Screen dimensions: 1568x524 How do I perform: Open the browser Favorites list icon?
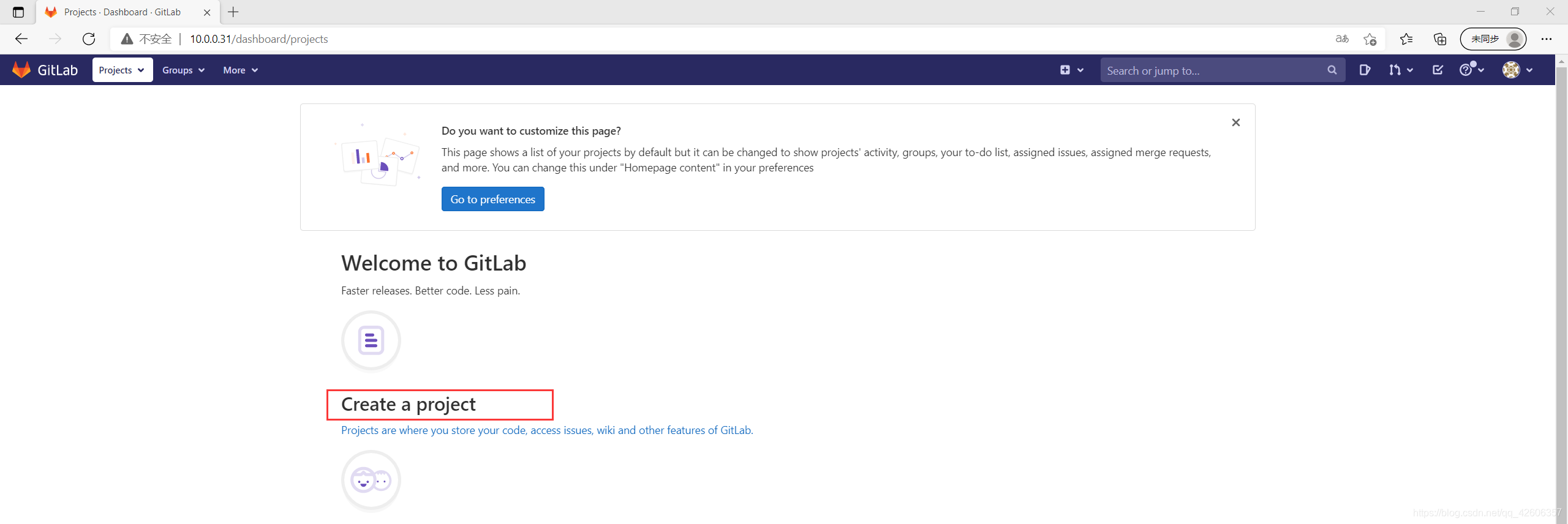pos(1406,39)
